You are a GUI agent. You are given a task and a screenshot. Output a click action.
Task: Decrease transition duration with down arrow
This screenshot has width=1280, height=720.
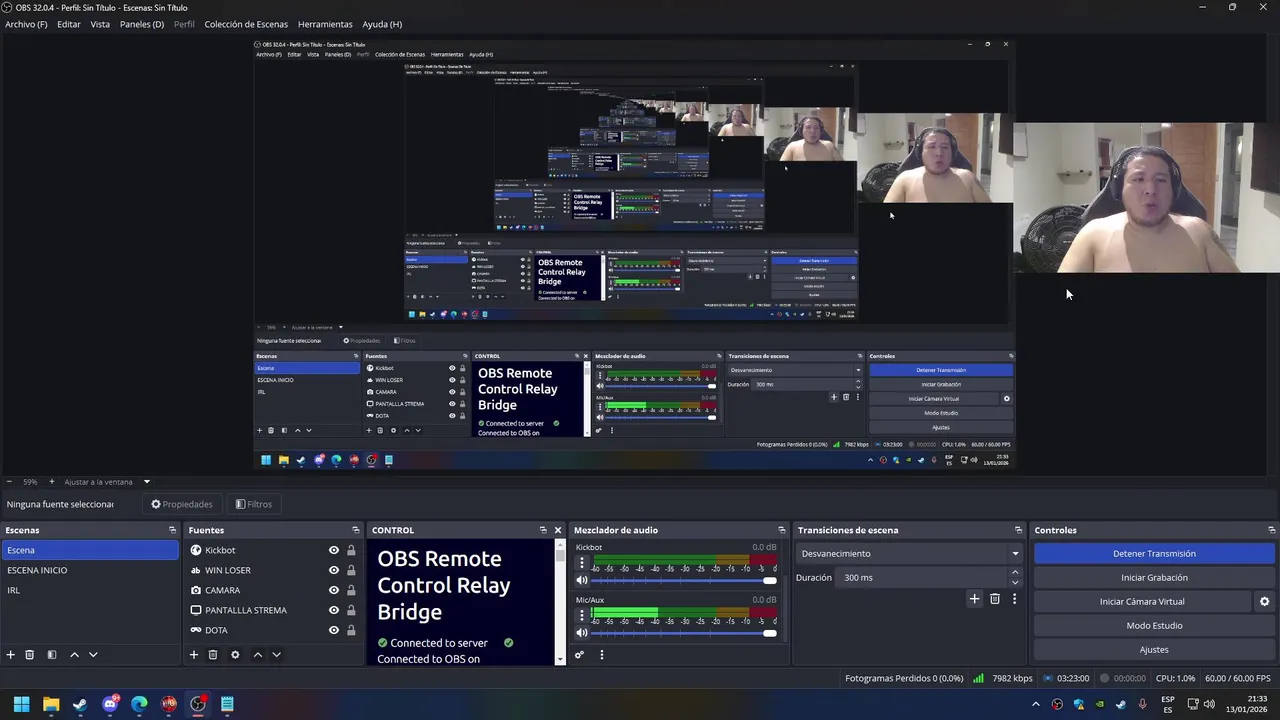1015,582
